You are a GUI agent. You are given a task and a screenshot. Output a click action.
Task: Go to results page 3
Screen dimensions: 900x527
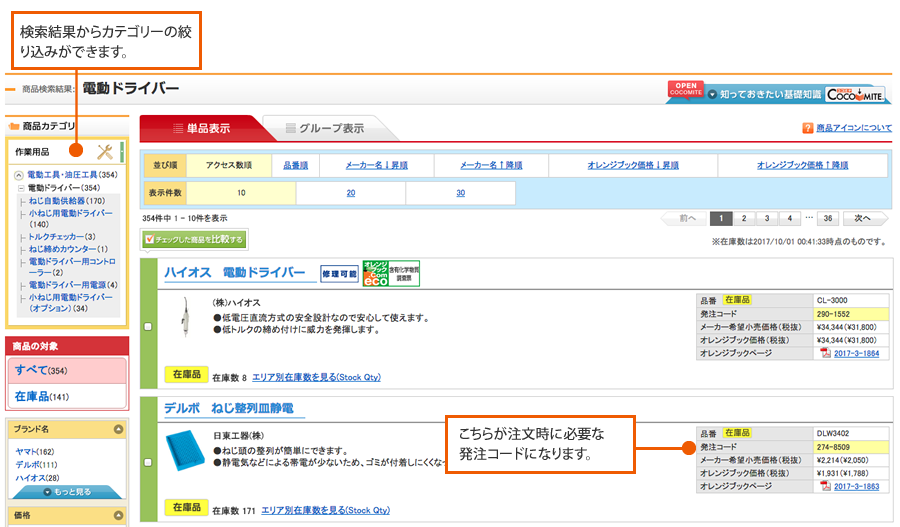767,218
